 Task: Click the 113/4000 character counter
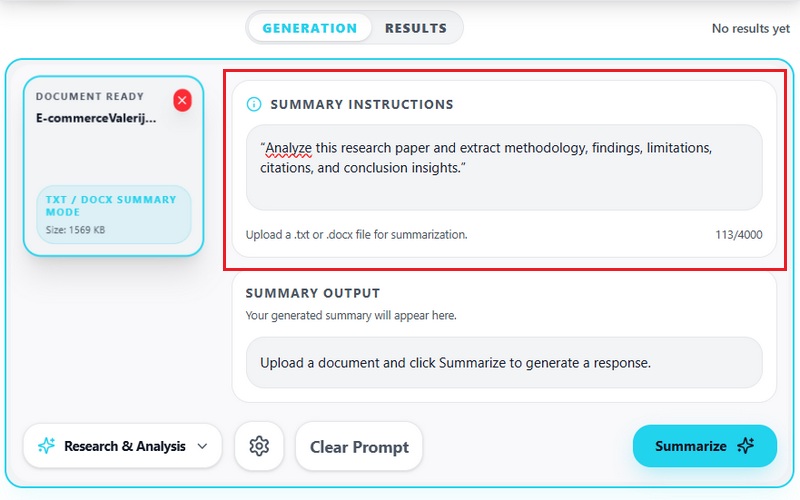click(x=738, y=235)
